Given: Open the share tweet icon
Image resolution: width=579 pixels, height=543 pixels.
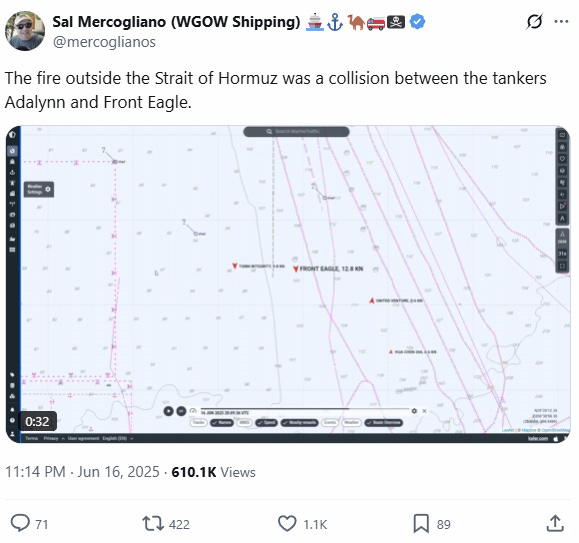Looking at the screenshot, I should tap(555, 524).
